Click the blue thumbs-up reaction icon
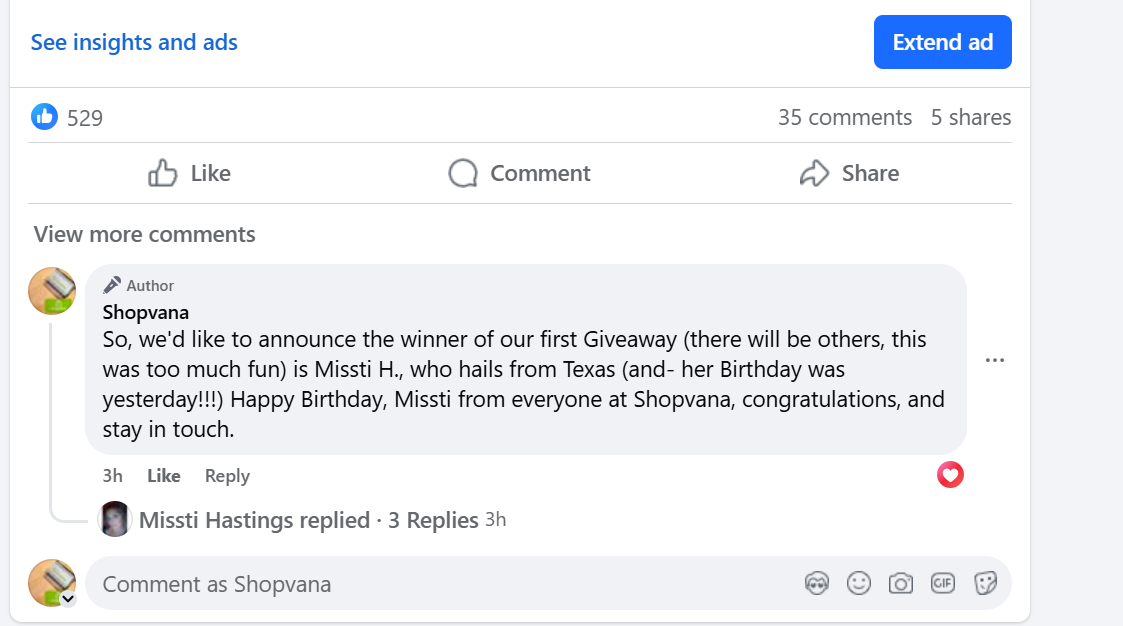 [x=45, y=117]
